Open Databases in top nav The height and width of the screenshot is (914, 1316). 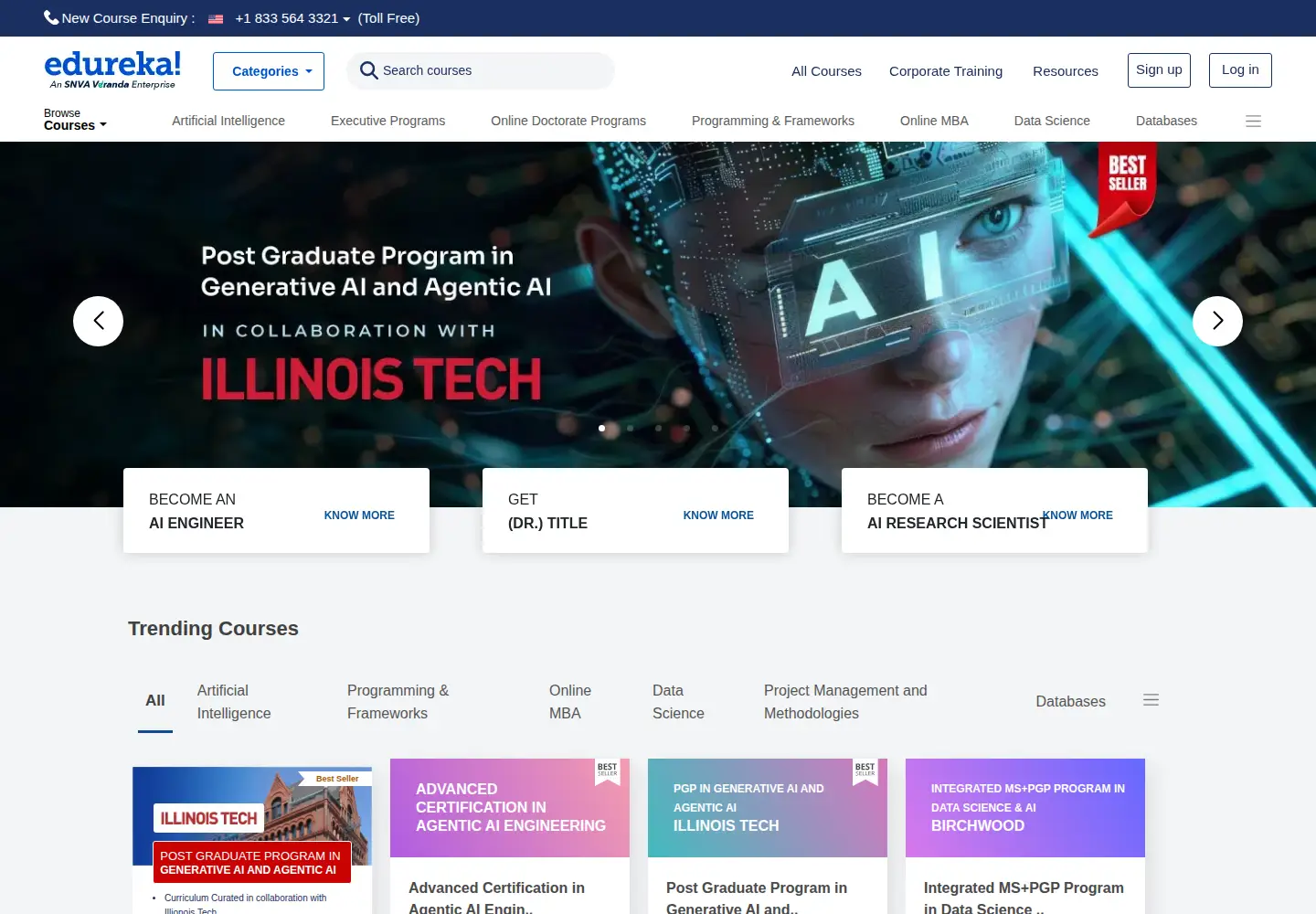[x=1166, y=121]
